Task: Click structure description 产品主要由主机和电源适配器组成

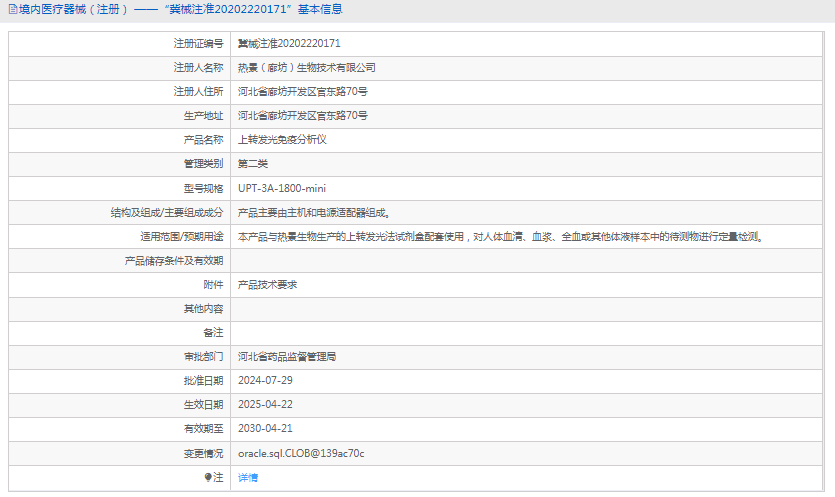Action: [314, 213]
